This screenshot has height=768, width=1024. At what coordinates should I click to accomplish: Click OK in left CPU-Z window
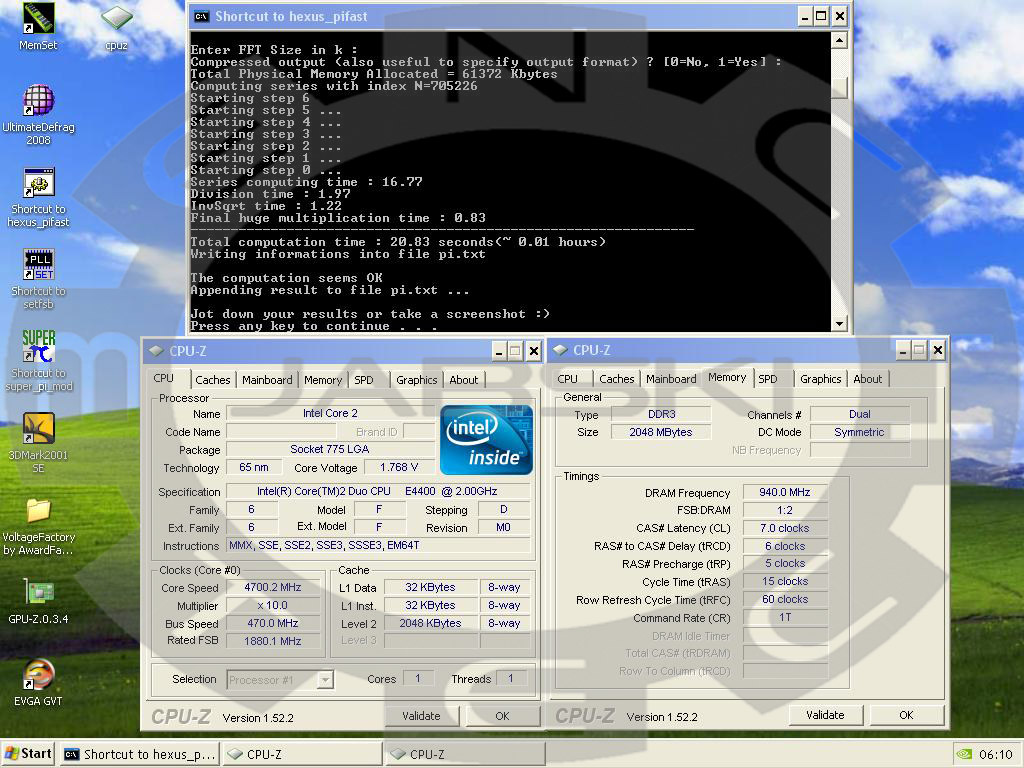click(x=502, y=716)
